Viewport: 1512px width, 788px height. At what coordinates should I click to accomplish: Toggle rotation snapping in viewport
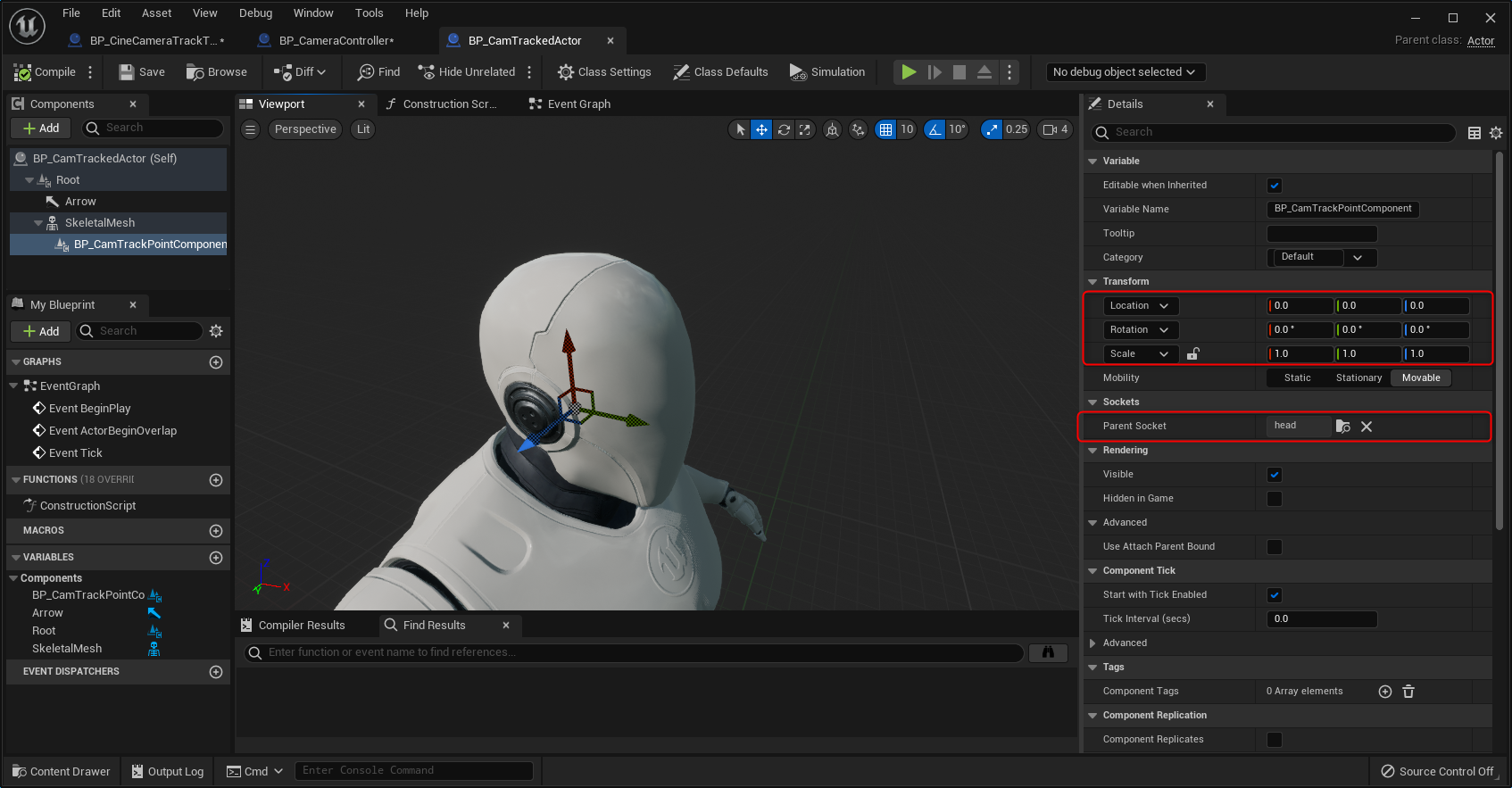[x=935, y=129]
